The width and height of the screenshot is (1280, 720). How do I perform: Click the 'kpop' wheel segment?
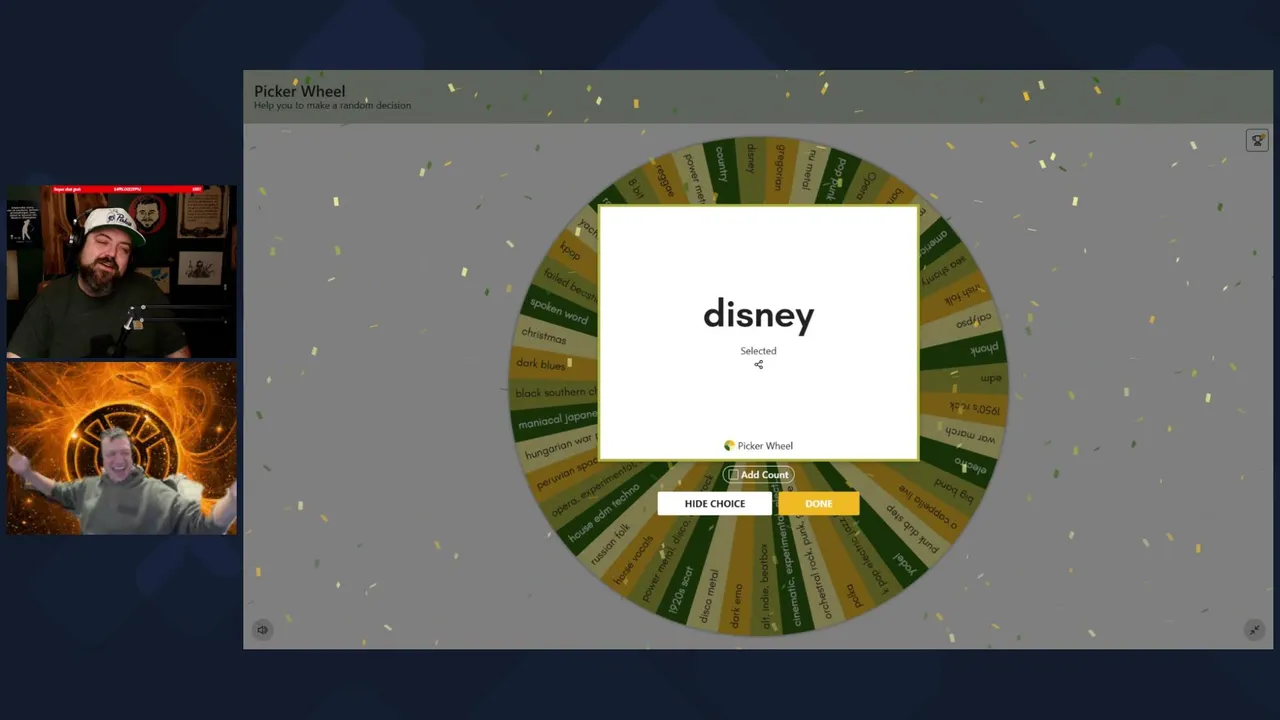pos(571,250)
